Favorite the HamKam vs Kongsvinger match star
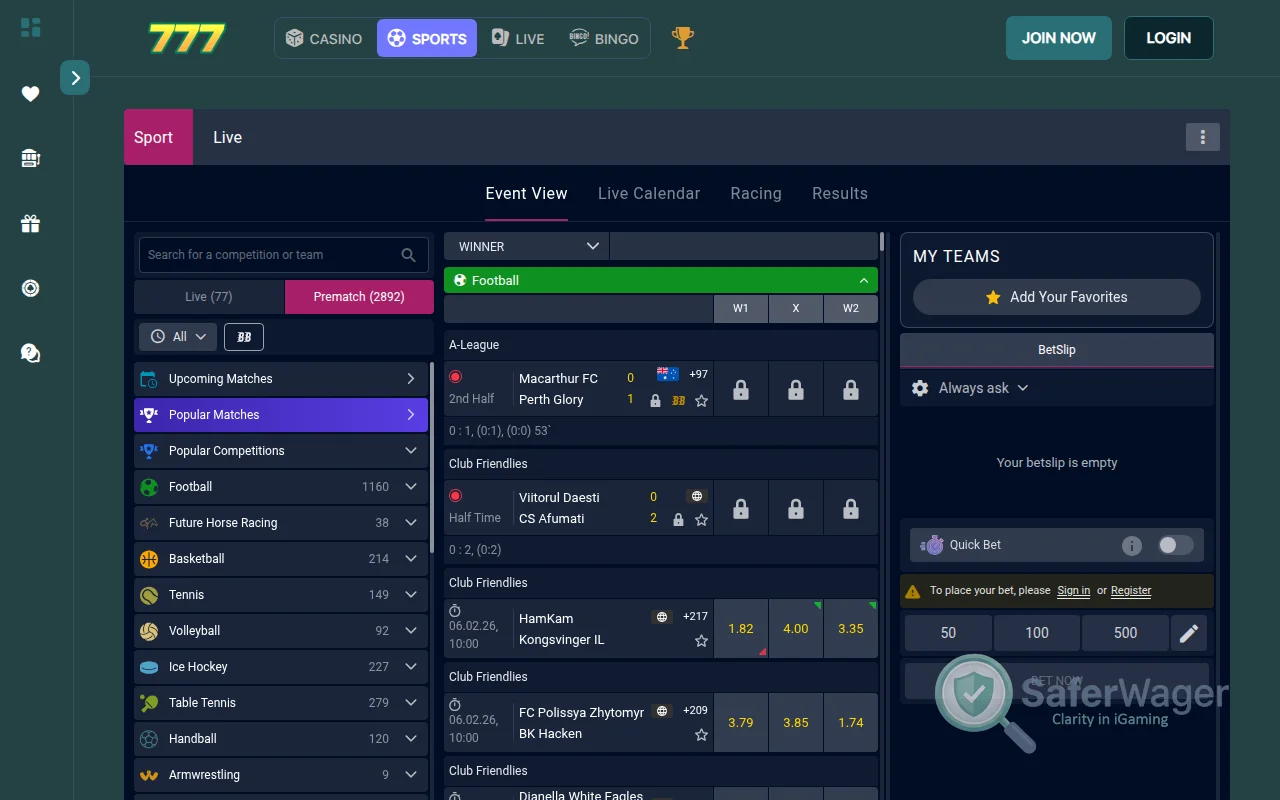The height and width of the screenshot is (800, 1280). point(701,641)
